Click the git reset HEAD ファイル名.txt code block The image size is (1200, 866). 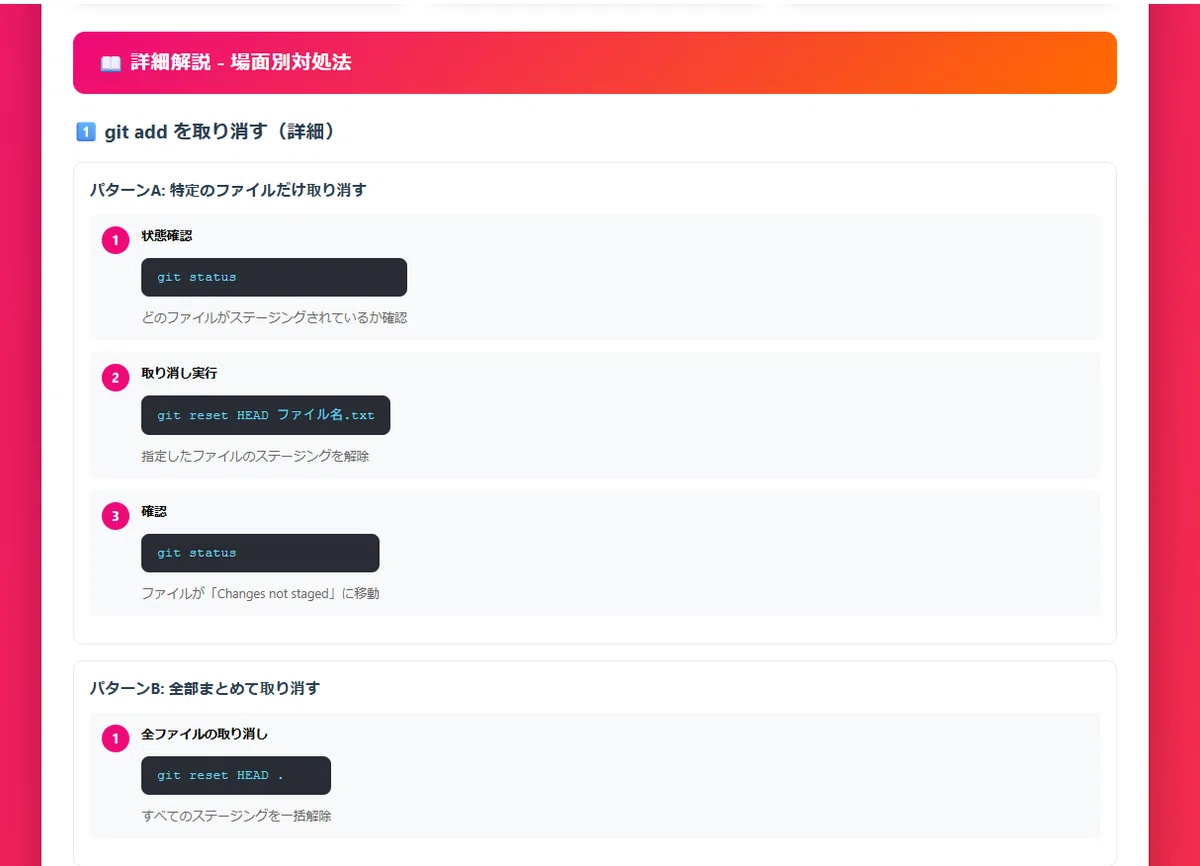(x=266, y=415)
